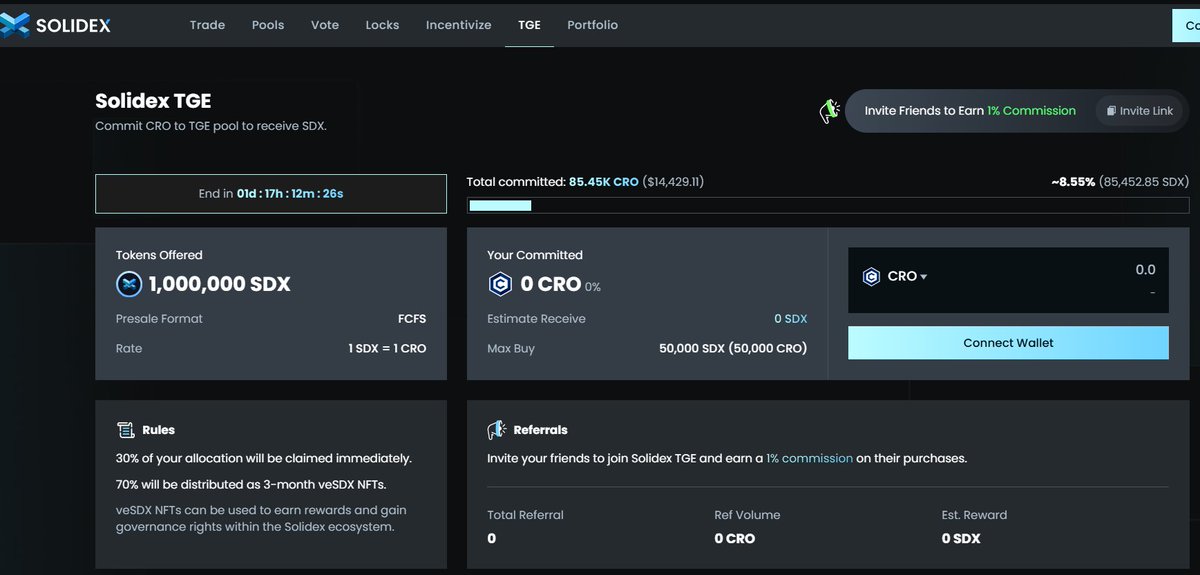Click the copy icon in Invite Link
1200x575 pixels.
1110,111
